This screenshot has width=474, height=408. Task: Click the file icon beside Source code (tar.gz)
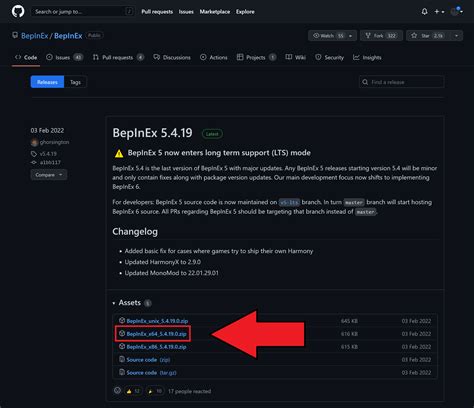pos(122,372)
